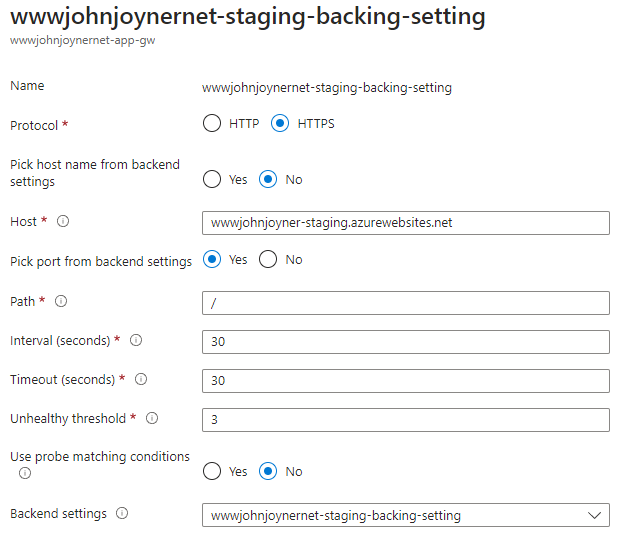Select HTTP protocol radio button

tap(211, 124)
